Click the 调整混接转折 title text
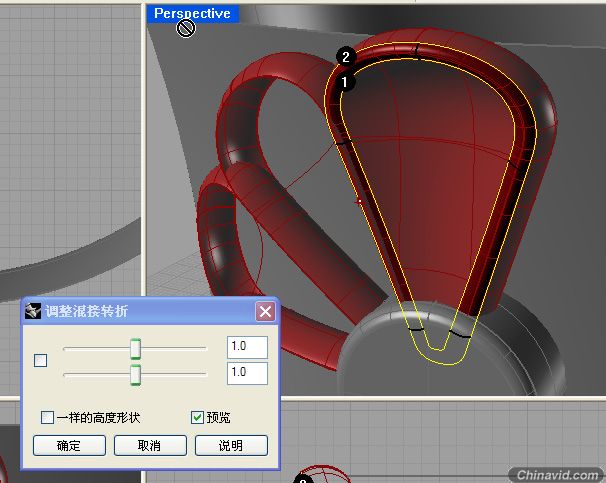 click(x=87, y=311)
